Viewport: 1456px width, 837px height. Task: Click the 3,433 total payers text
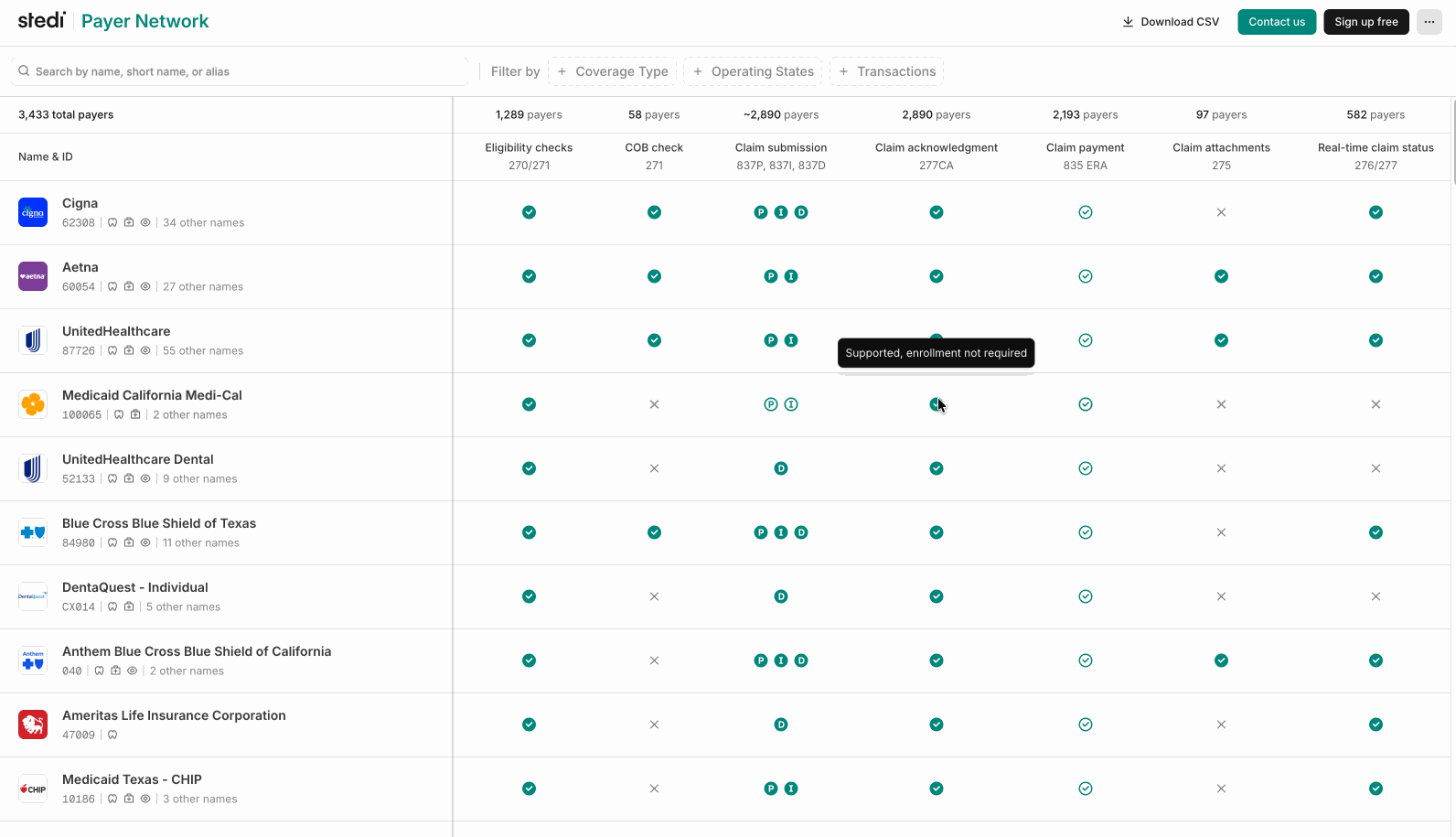click(66, 114)
